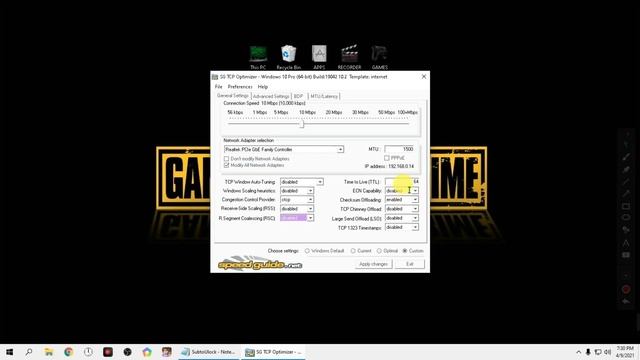
Task: Open the black round app on taskbar
Action: point(127,352)
